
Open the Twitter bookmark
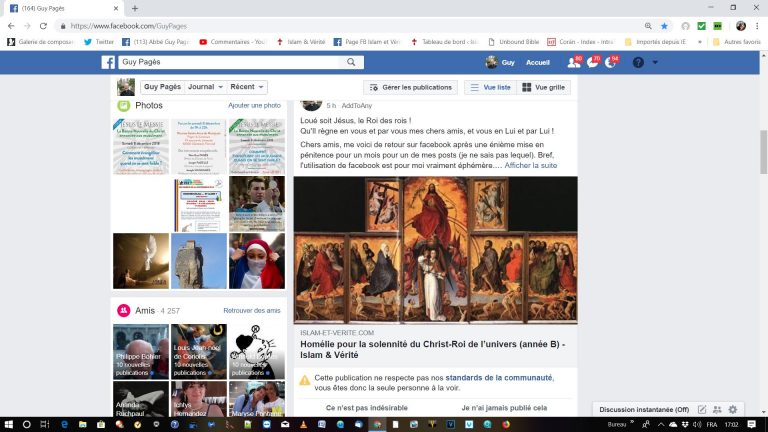(99, 42)
